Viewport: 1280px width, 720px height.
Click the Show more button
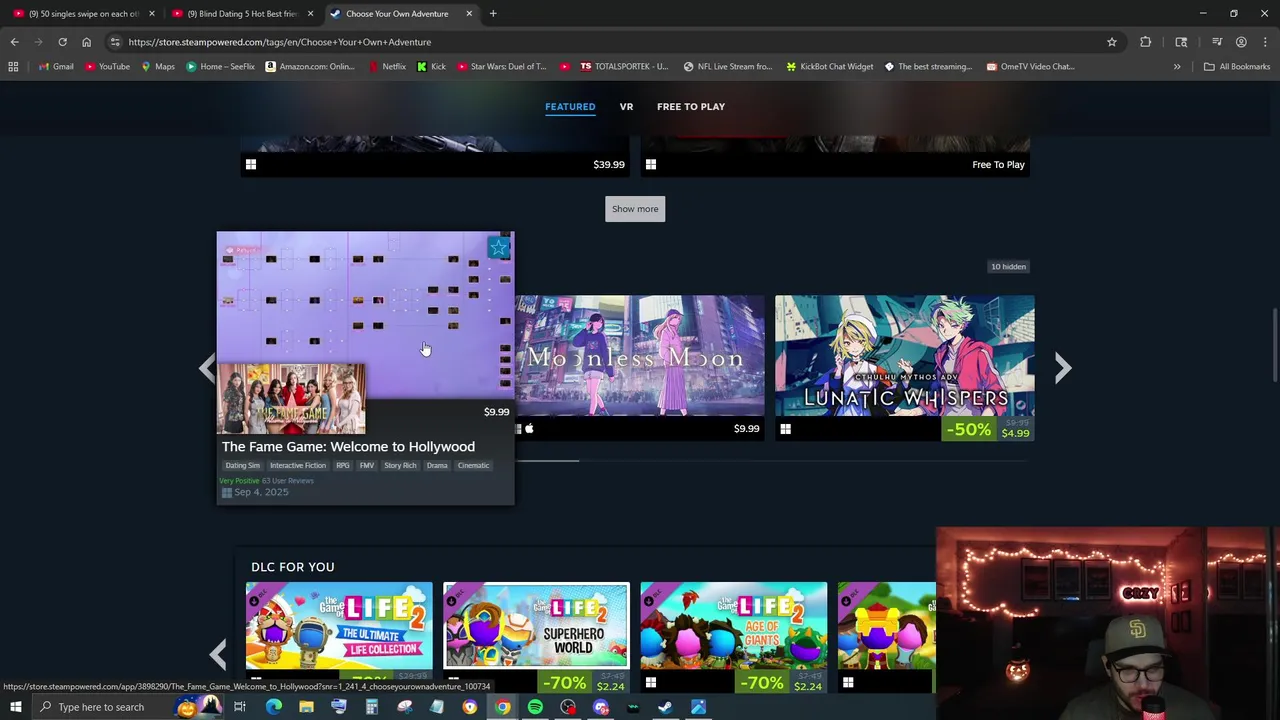tap(635, 209)
